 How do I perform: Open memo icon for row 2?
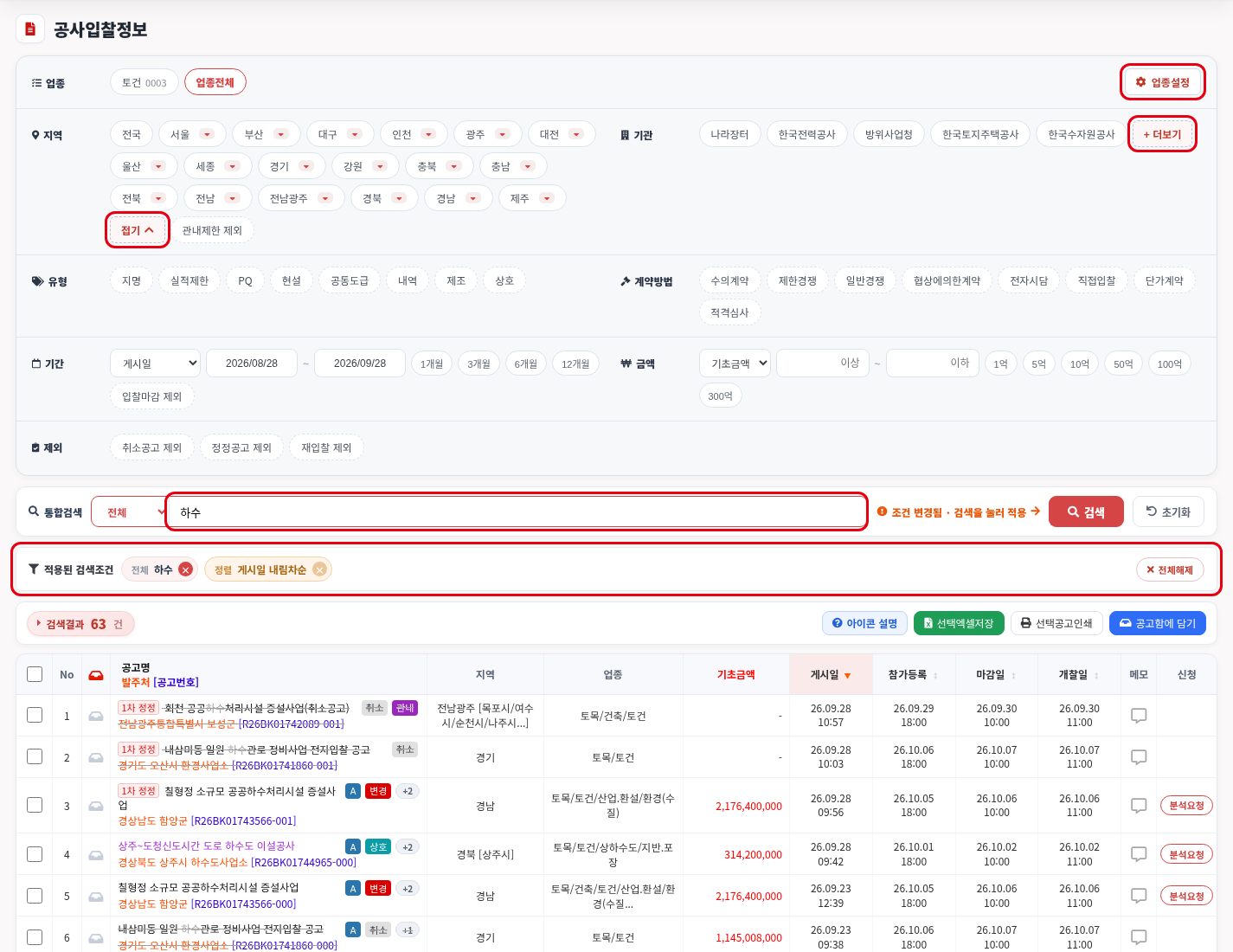point(1139,757)
